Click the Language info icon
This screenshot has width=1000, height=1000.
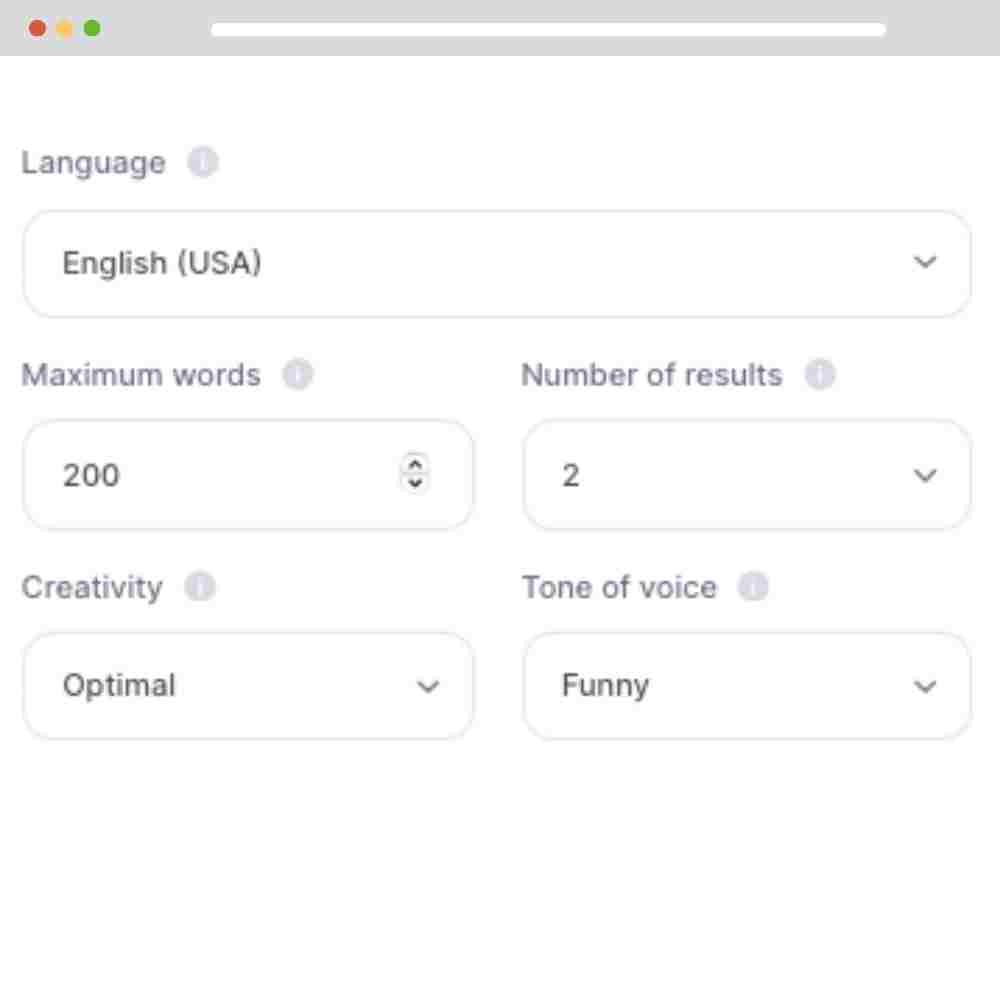coord(203,162)
